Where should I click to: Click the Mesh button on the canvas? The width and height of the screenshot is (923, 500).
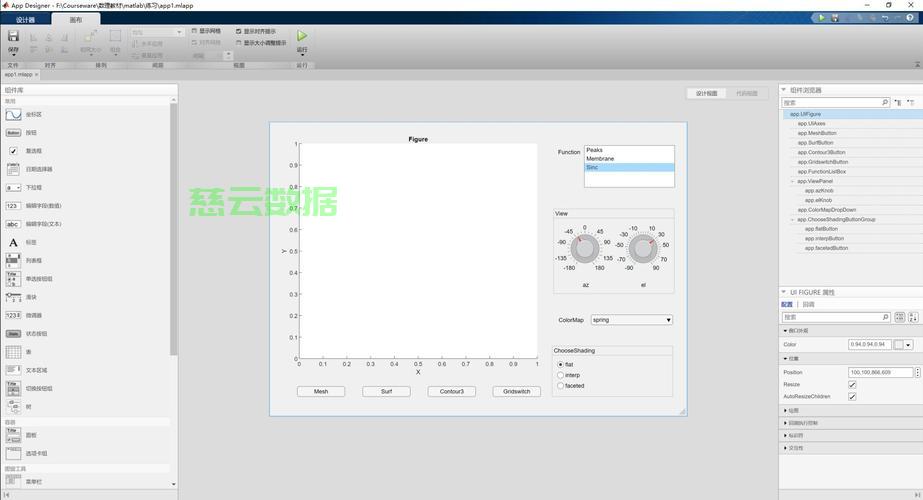(321, 391)
